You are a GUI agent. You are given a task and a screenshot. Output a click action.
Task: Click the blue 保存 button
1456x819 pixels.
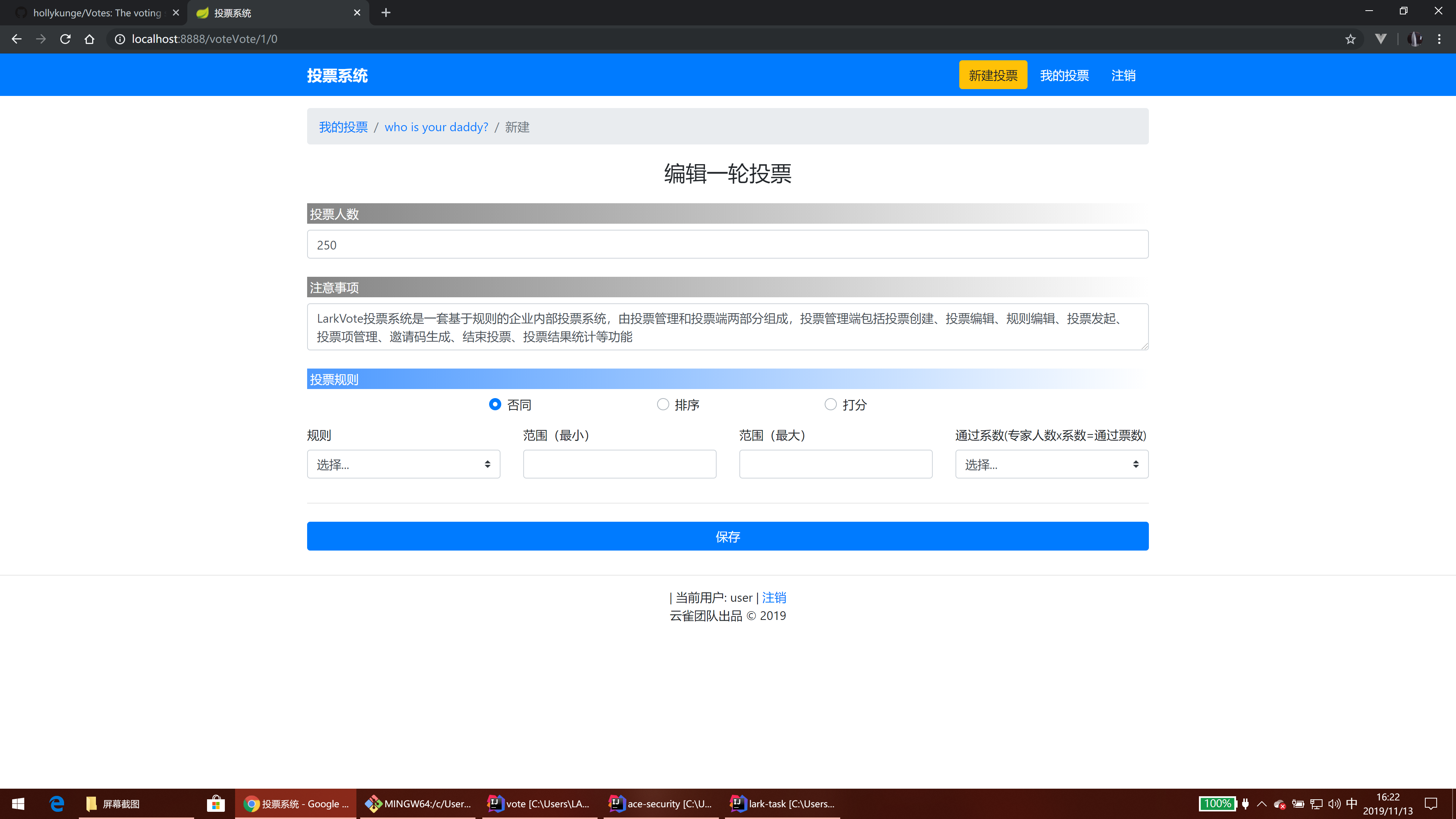[728, 536]
